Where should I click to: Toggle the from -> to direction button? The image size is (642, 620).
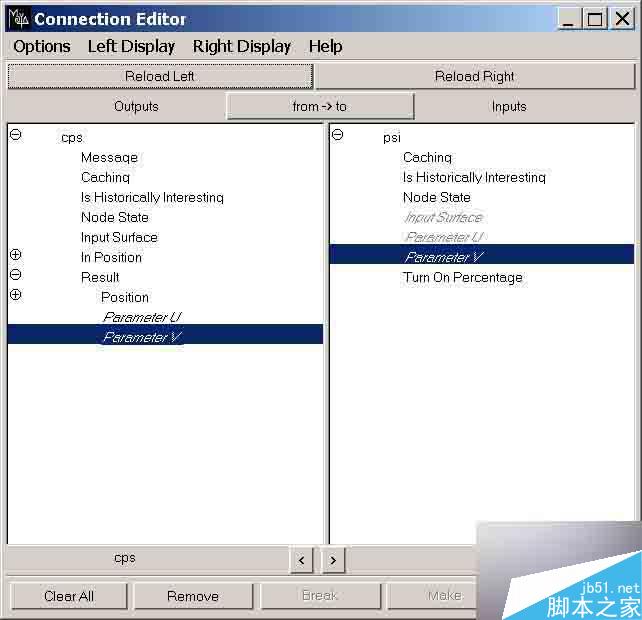point(320,106)
